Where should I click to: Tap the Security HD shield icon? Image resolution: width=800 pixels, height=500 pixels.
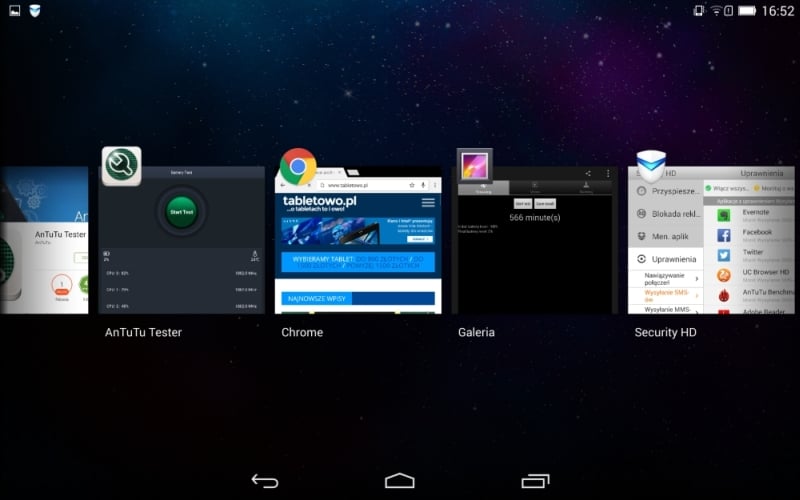pyautogui.click(x=652, y=166)
